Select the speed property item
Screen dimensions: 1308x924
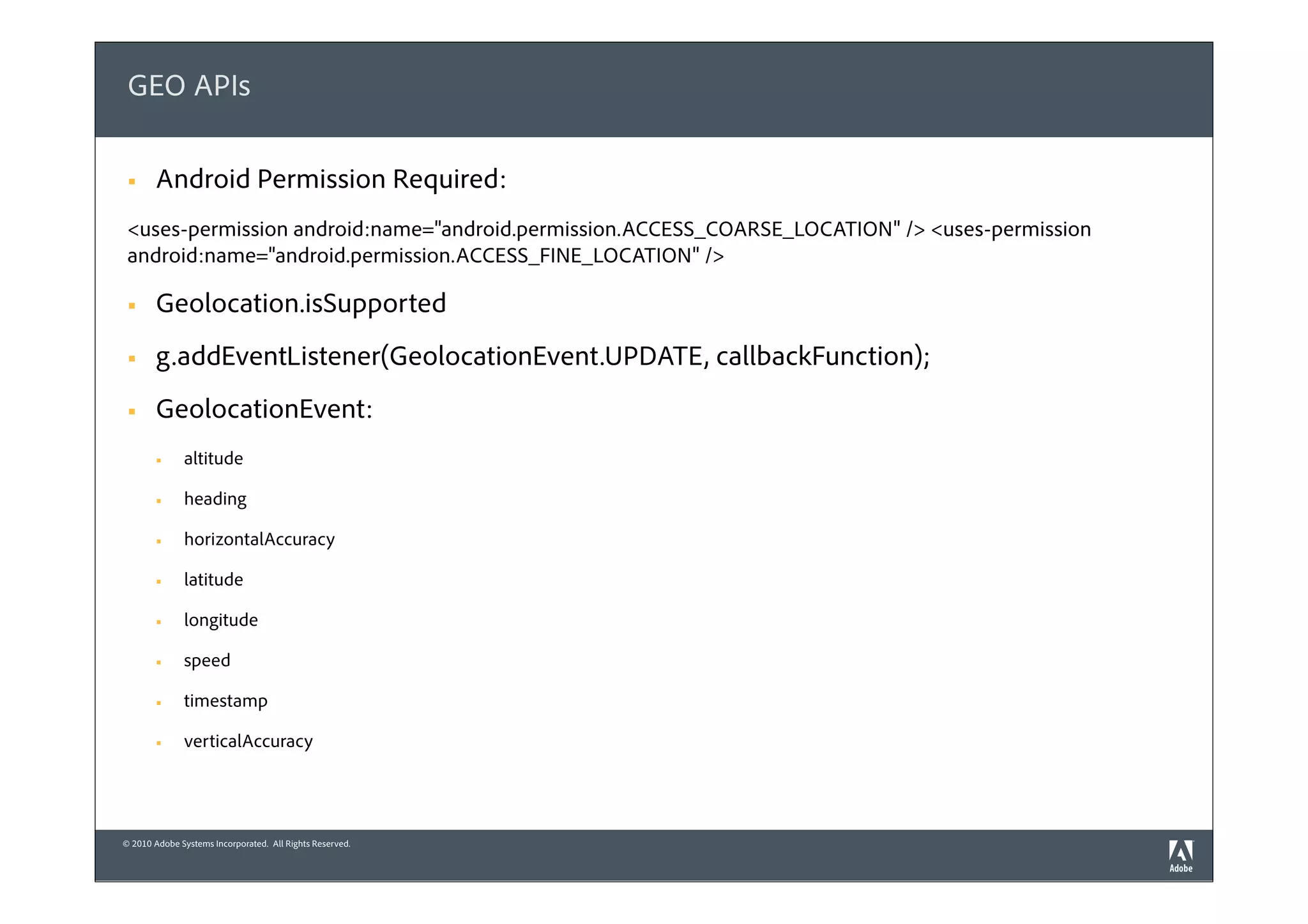(x=207, y=661)
